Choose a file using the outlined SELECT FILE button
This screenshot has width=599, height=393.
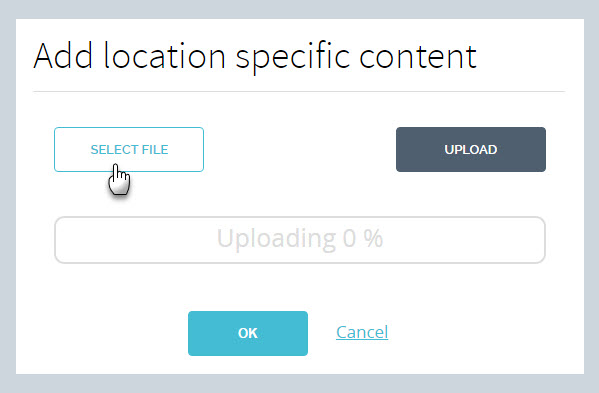129,149
